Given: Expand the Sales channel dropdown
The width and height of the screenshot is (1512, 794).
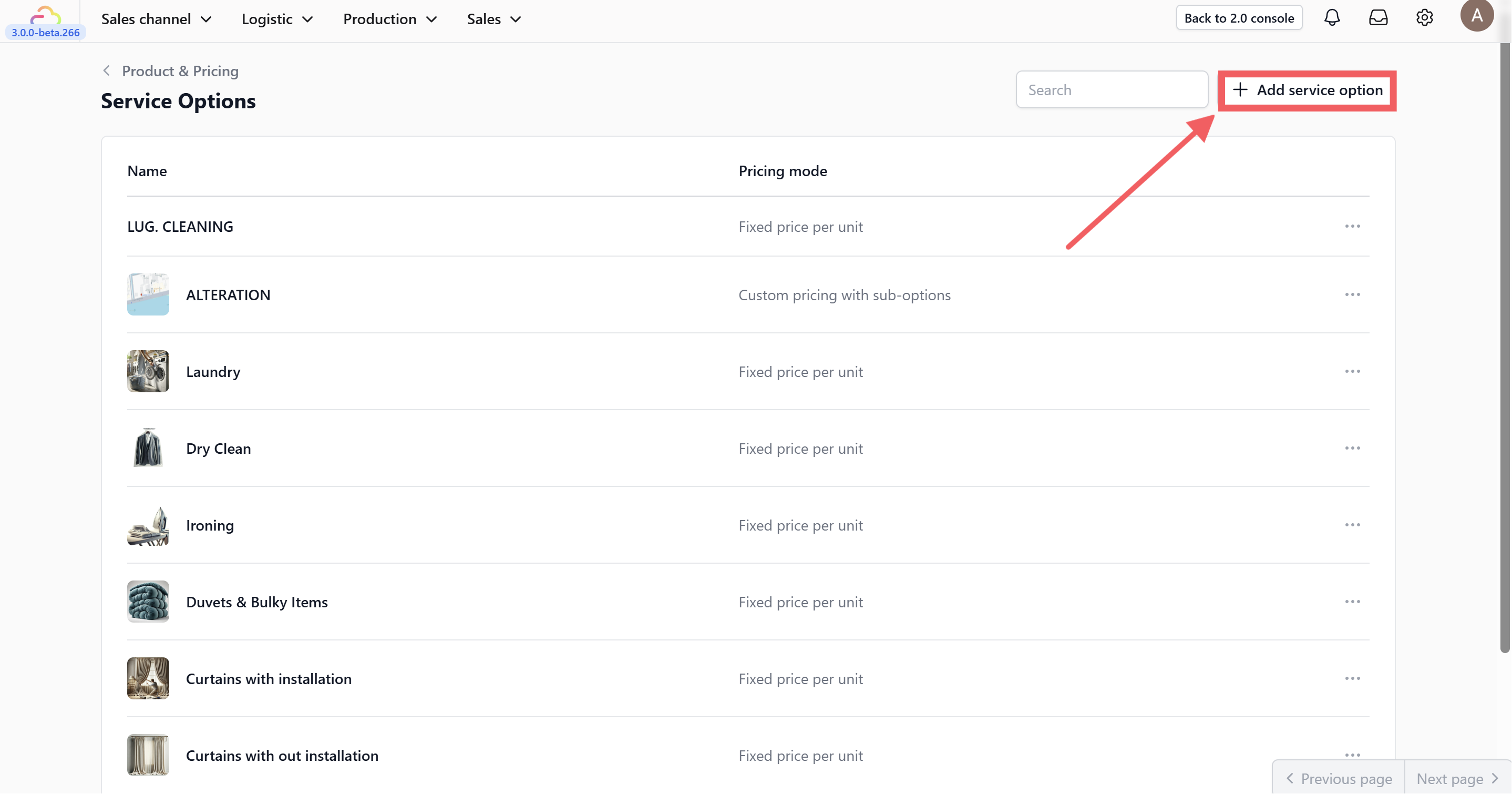Looking at the screenshot, I should coord(156,19).
